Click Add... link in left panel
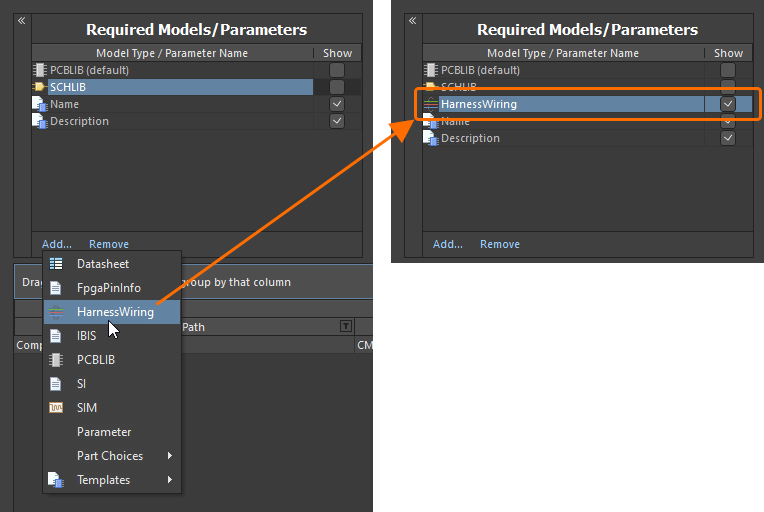The height and width of the screenshot is (512, 764). pos(57,244)
